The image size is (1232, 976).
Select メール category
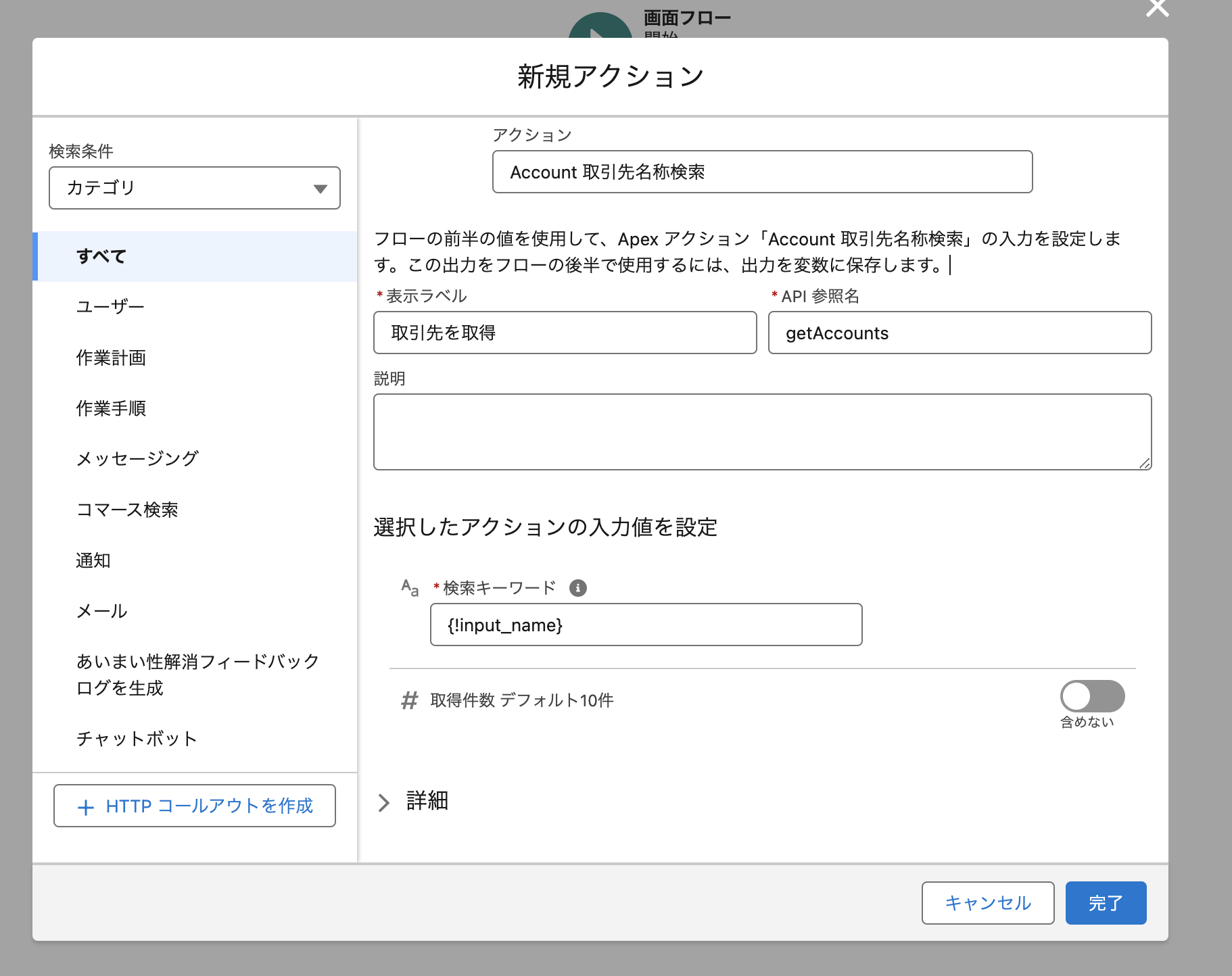coord(100,610)
